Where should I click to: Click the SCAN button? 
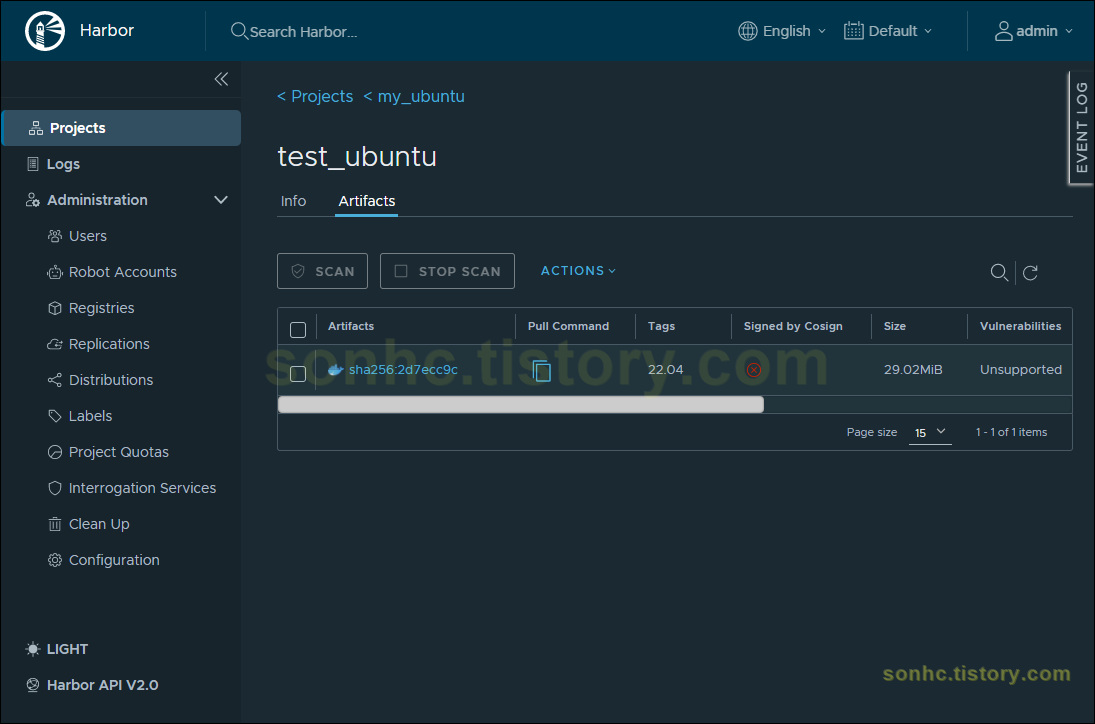click(323, 271)
